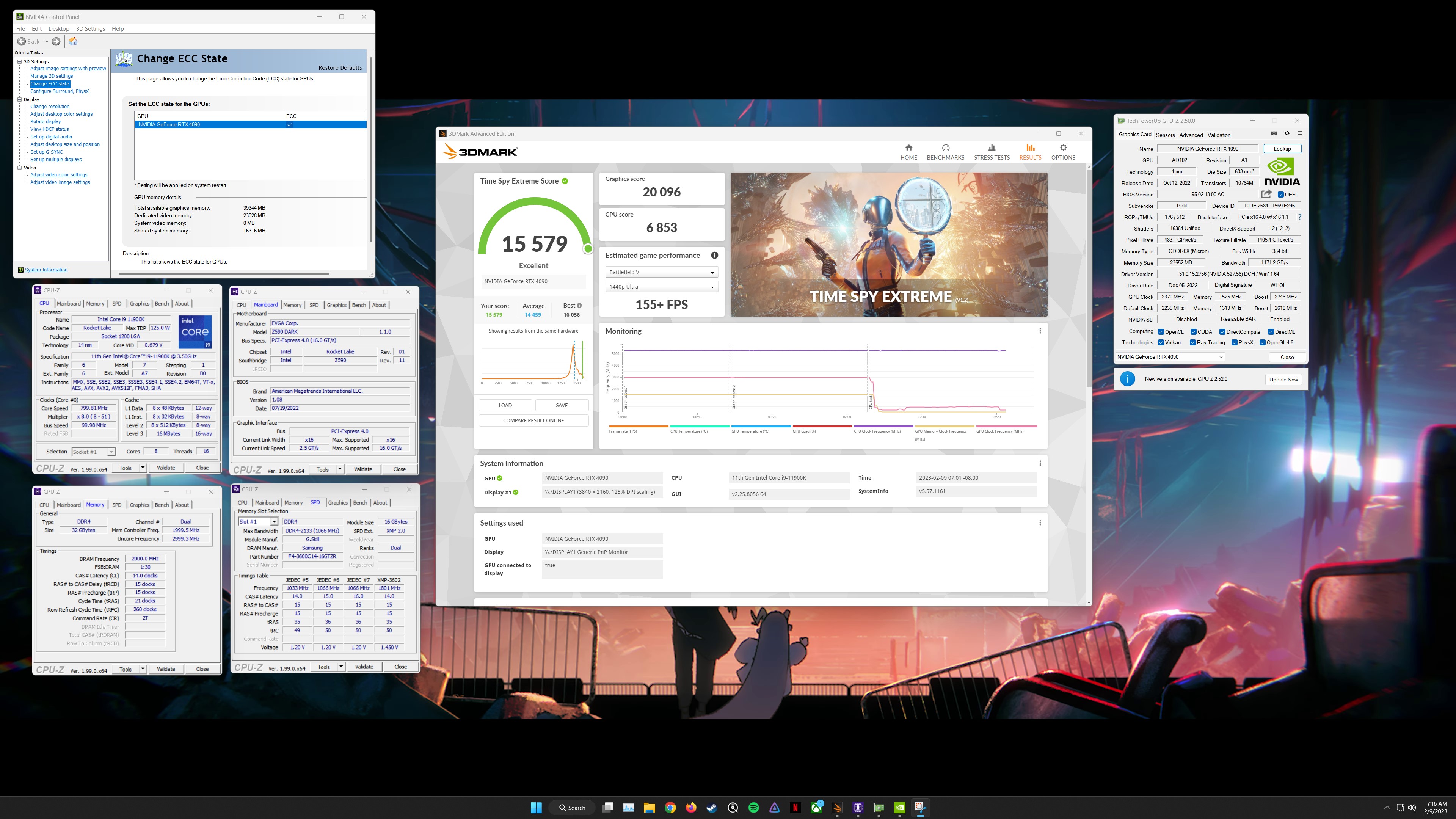This screenshot has height=819, width=1456.
Task: Open the Settings used three-dot menu
Action: click(1040, 523)
